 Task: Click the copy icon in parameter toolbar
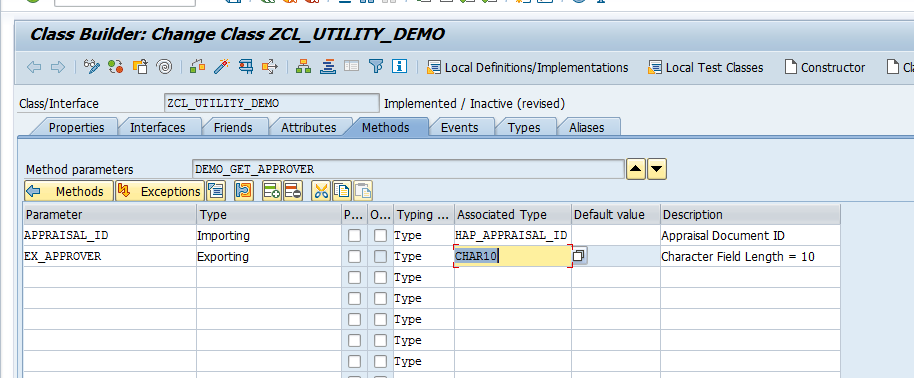(x=342, y=191)
